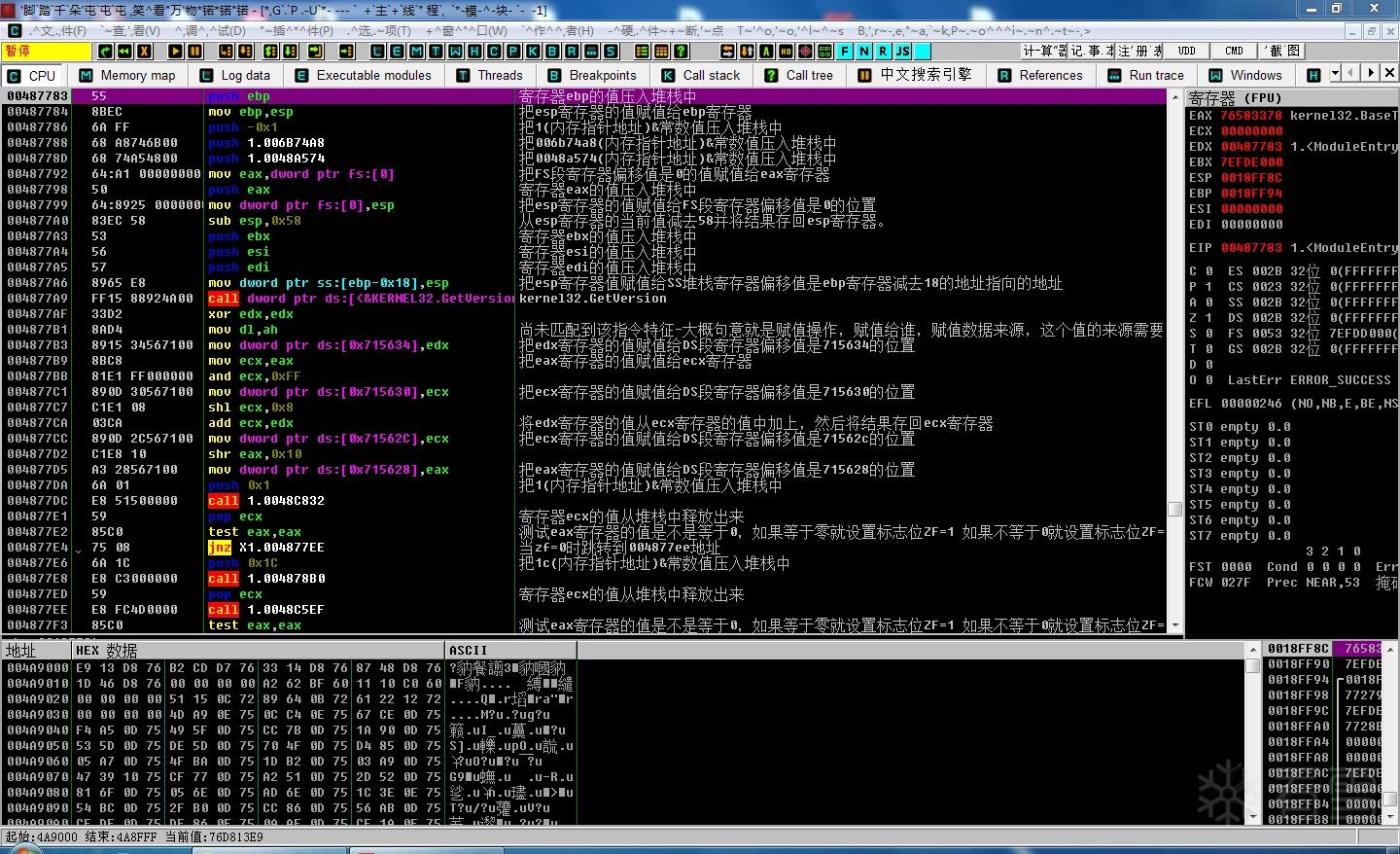The height and width of the screenshot is (854, 1400).
Task: Switch to the Call stack tab
Action: (701, 75)
